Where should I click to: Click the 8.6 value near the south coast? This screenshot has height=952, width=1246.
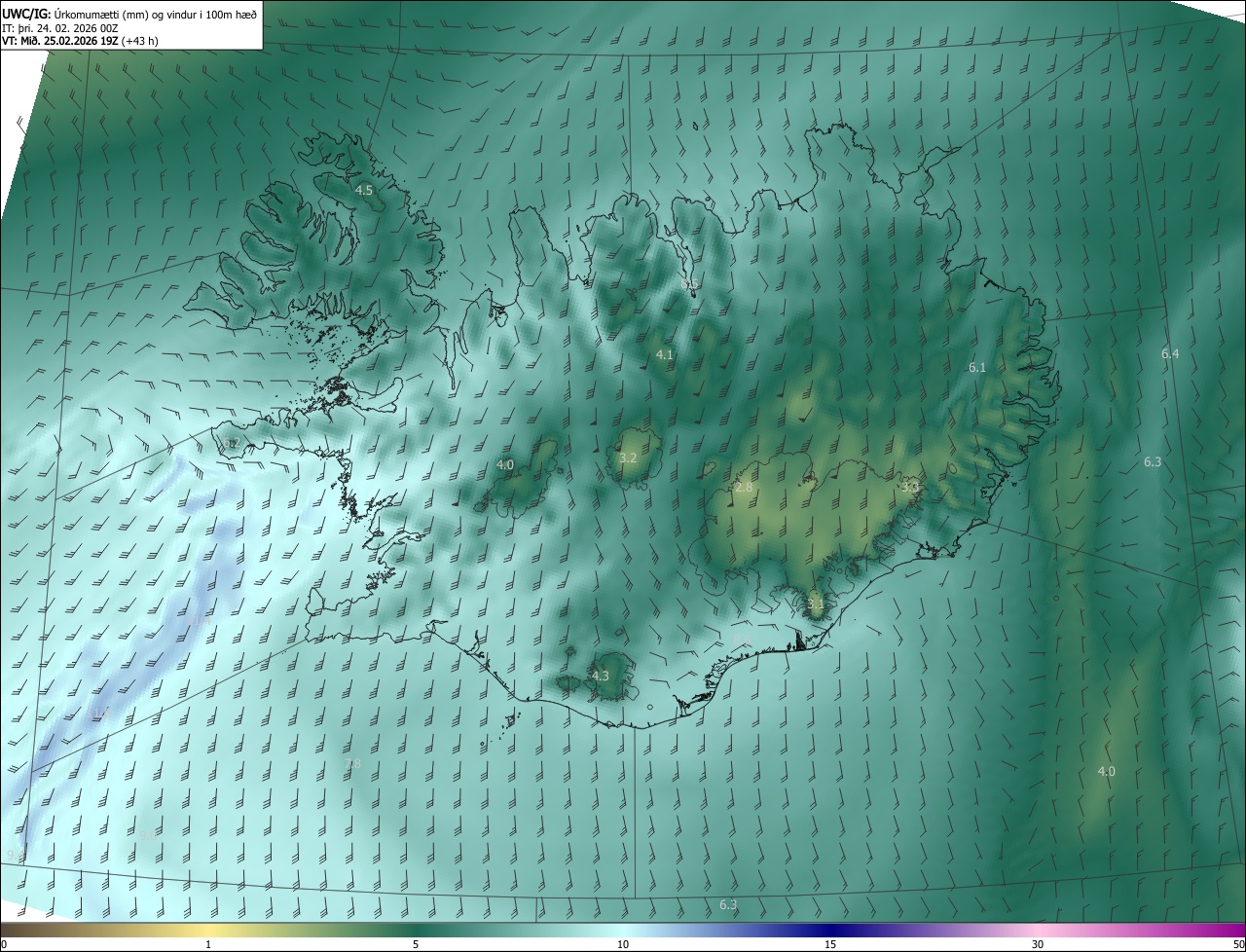coord(742,641)
